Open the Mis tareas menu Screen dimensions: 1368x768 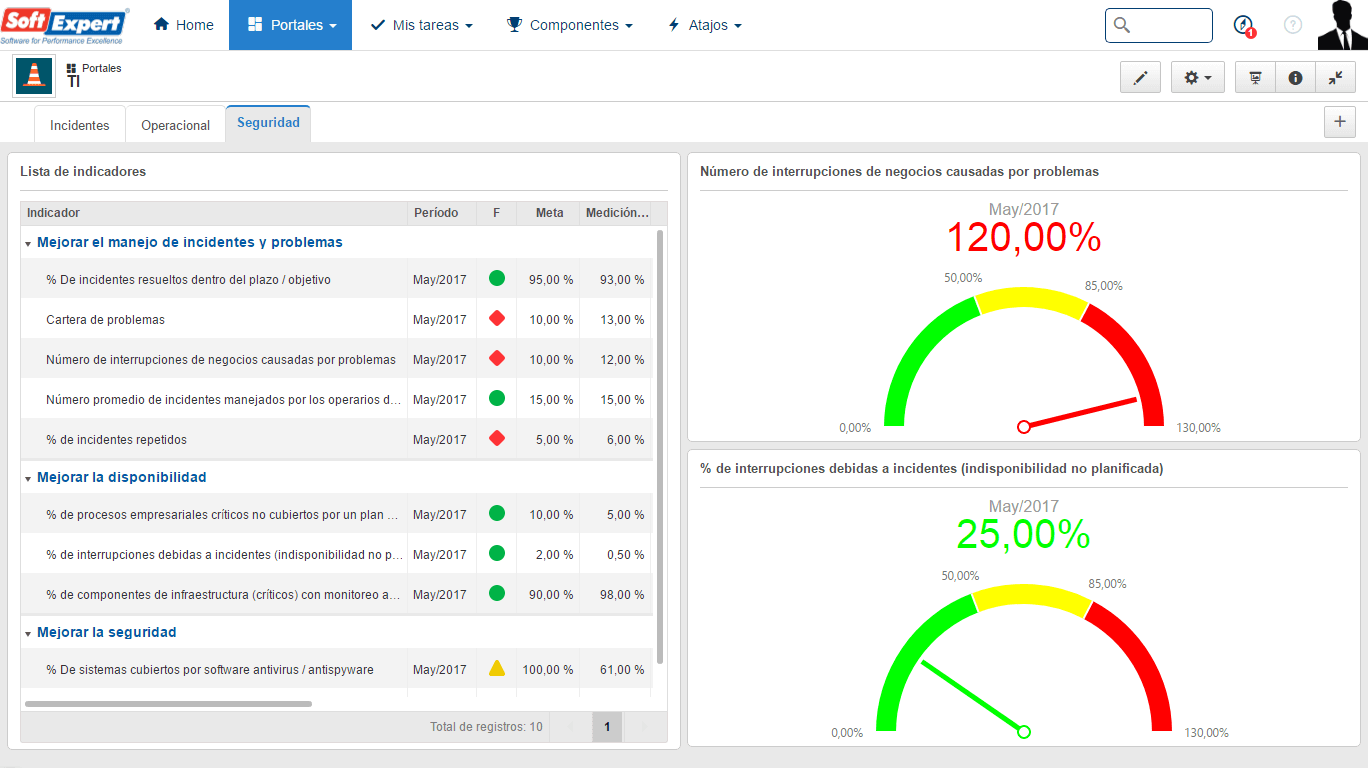click(x=420, y=25)
